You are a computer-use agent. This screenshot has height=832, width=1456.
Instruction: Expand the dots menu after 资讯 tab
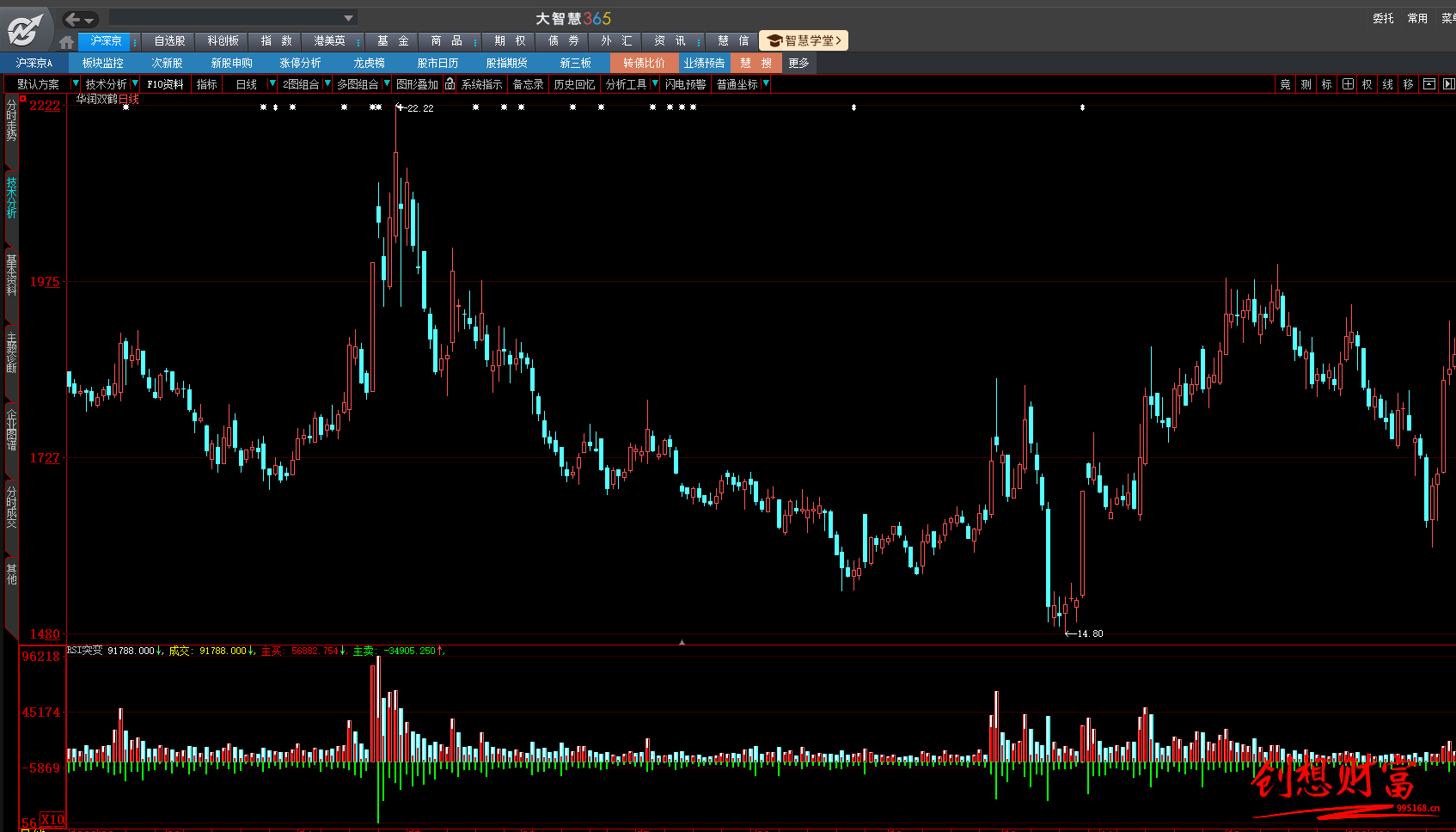point(699,41)
